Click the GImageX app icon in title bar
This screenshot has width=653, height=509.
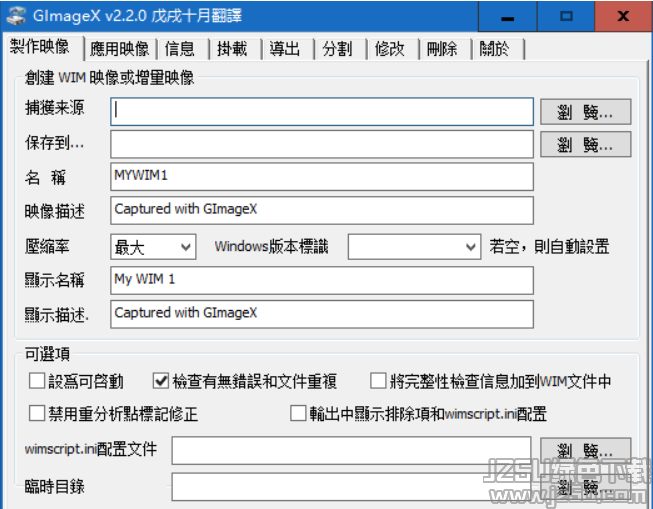click(16, 16)
